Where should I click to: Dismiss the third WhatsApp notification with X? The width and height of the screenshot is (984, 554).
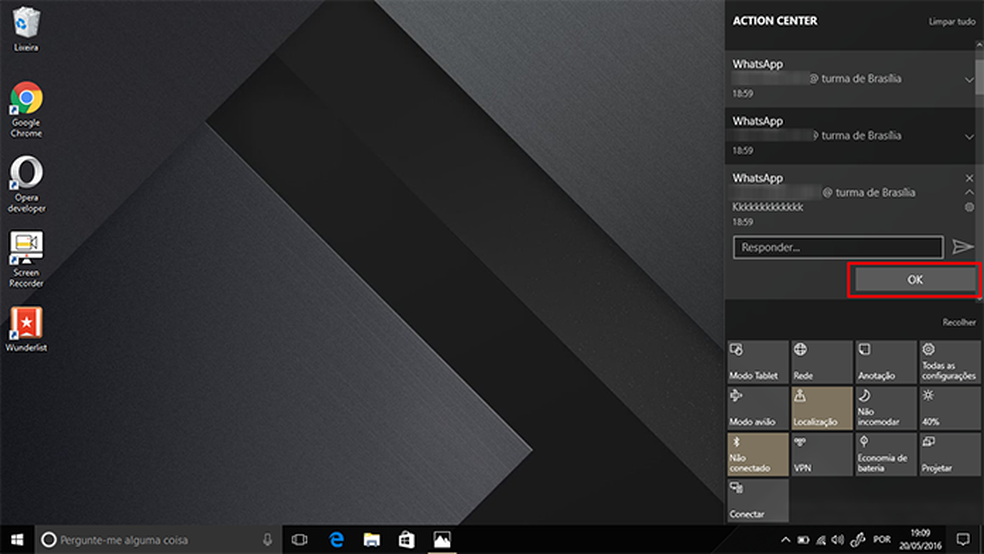(x=969, y=178)
